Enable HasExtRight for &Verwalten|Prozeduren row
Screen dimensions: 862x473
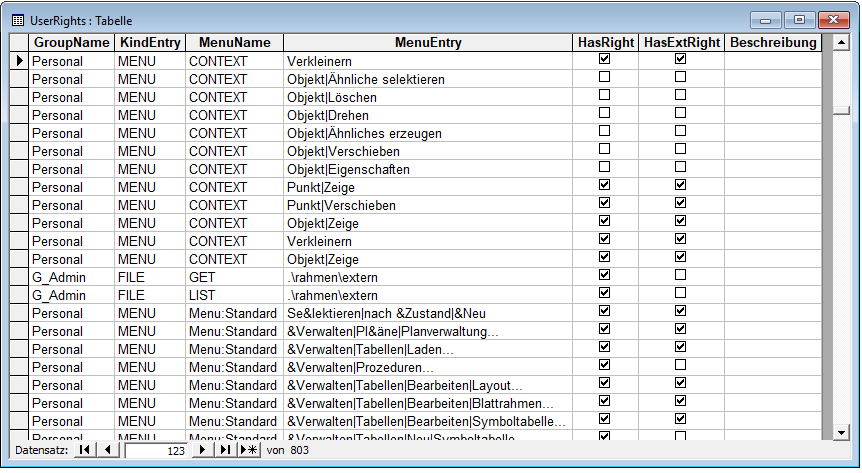point(680,366)
